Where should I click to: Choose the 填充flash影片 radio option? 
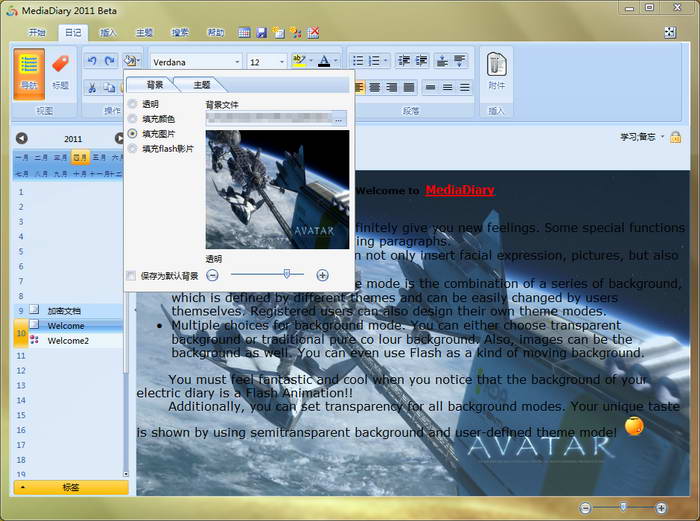click(x=133, y=148)
